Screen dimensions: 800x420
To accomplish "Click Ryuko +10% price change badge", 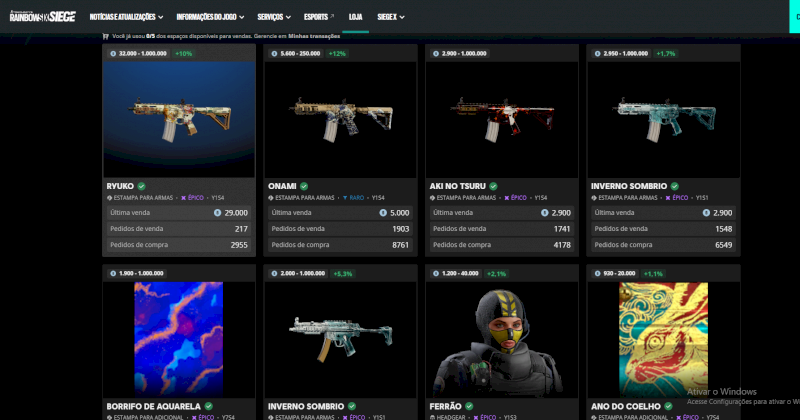I will click(184, 54).
